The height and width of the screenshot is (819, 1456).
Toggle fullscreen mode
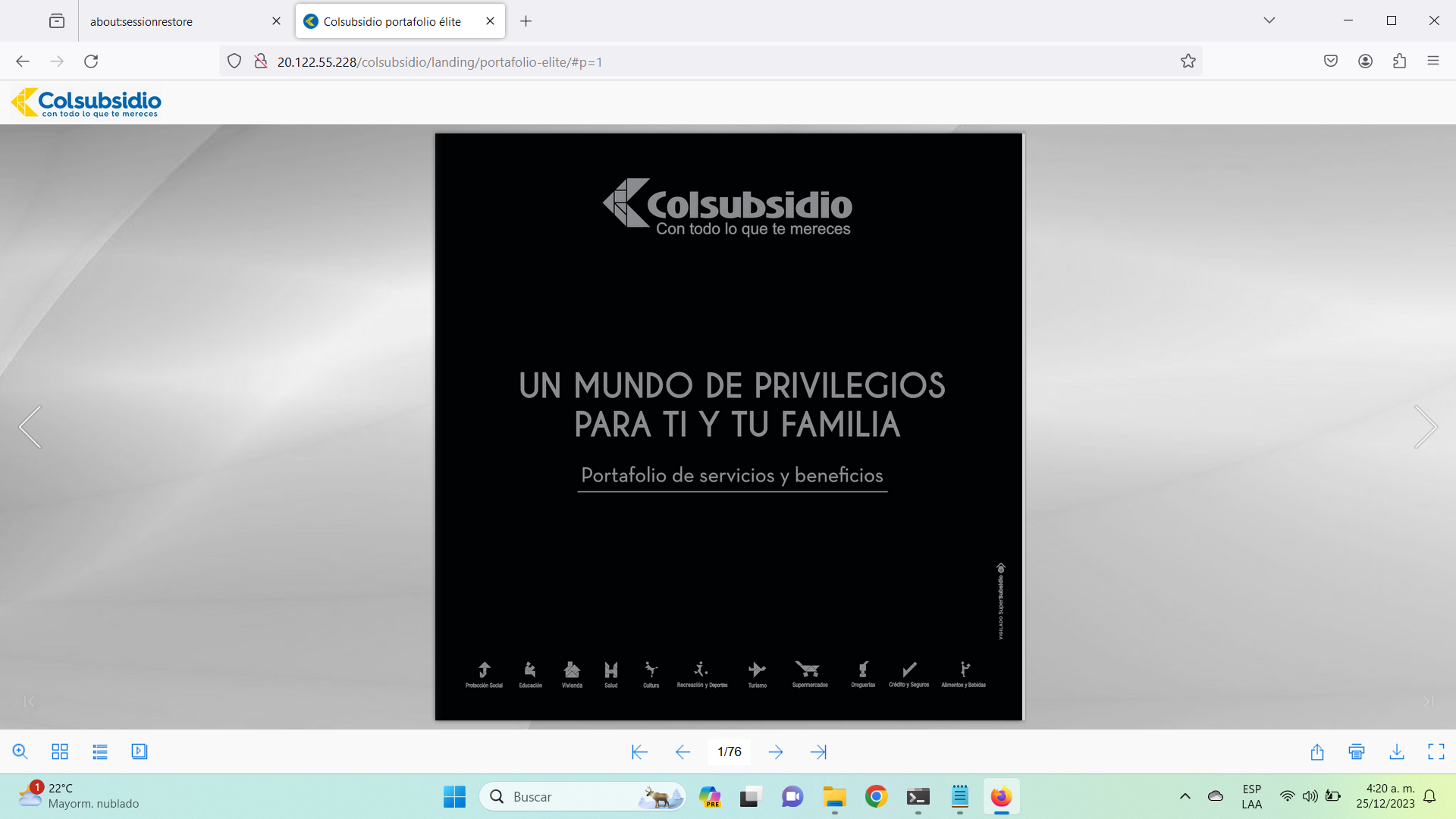[1436, 752]
